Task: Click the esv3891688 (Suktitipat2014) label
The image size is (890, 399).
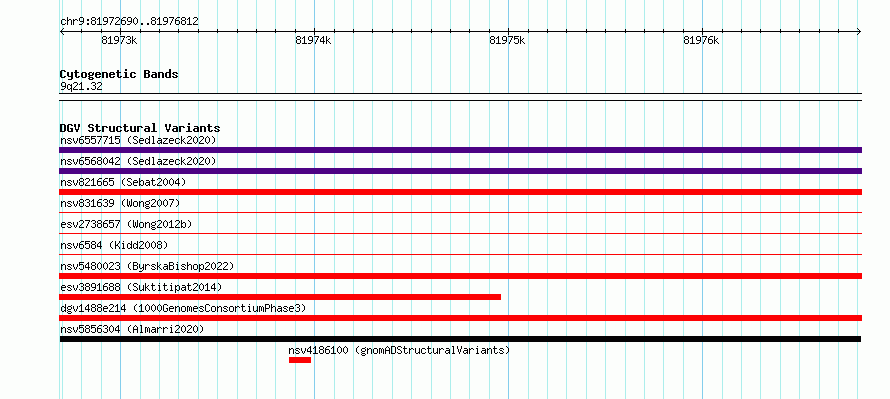Action: pyautogui.click(x=141, y=287)
